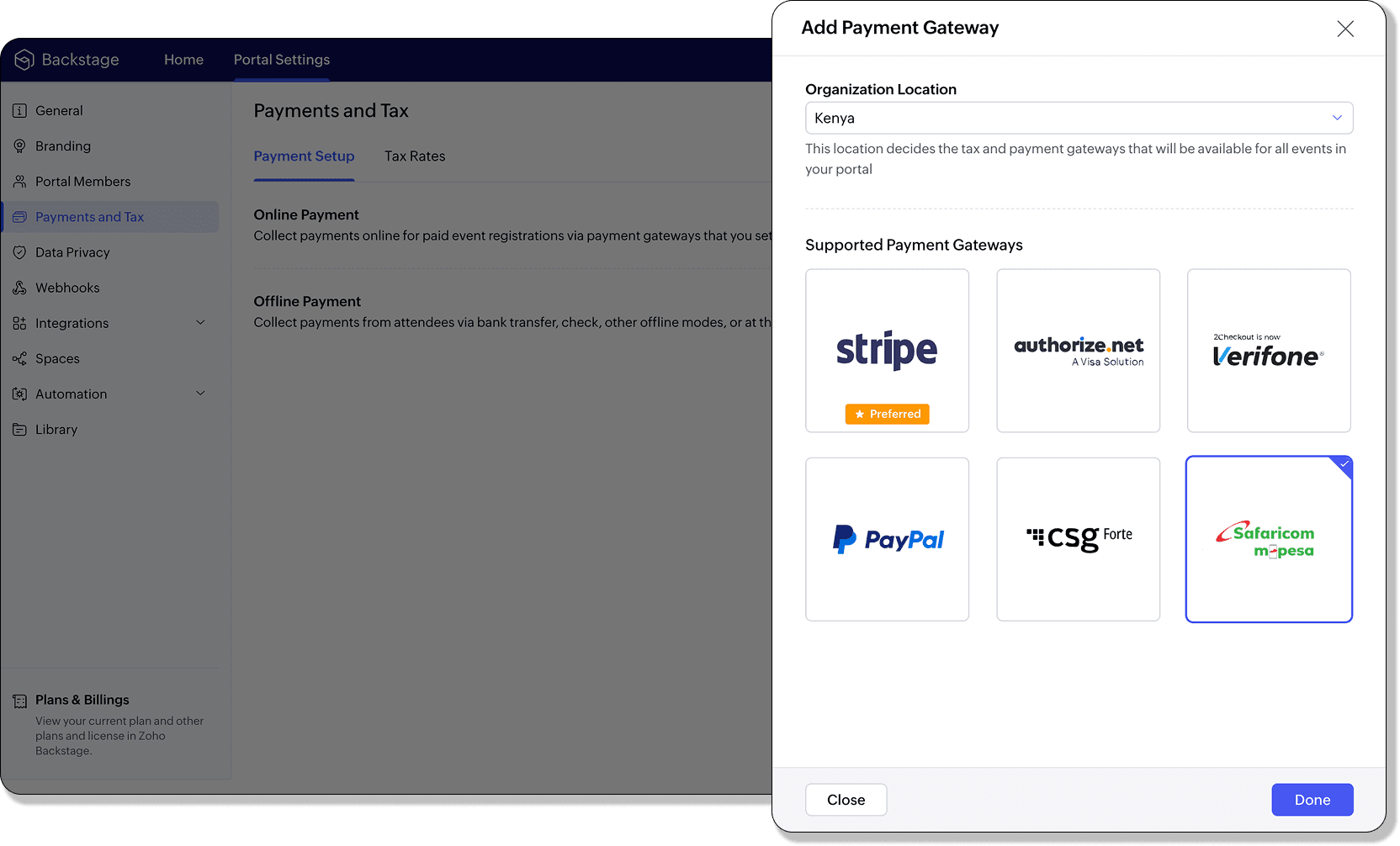Pick the PayPal gateway card

(887, 539)
